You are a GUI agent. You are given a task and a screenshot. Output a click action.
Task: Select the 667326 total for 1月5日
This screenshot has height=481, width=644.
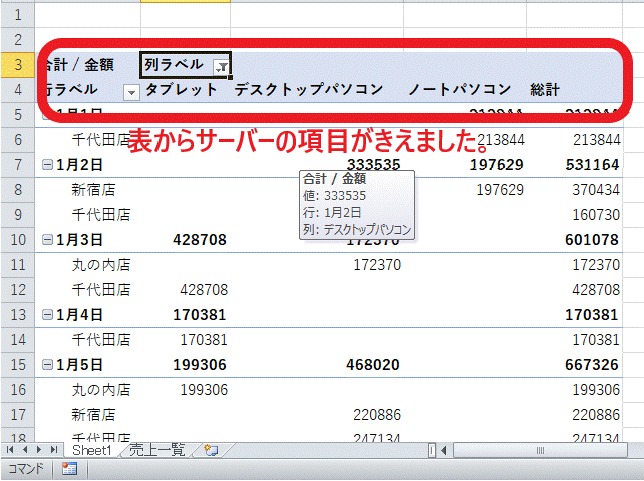pos(592,366)
